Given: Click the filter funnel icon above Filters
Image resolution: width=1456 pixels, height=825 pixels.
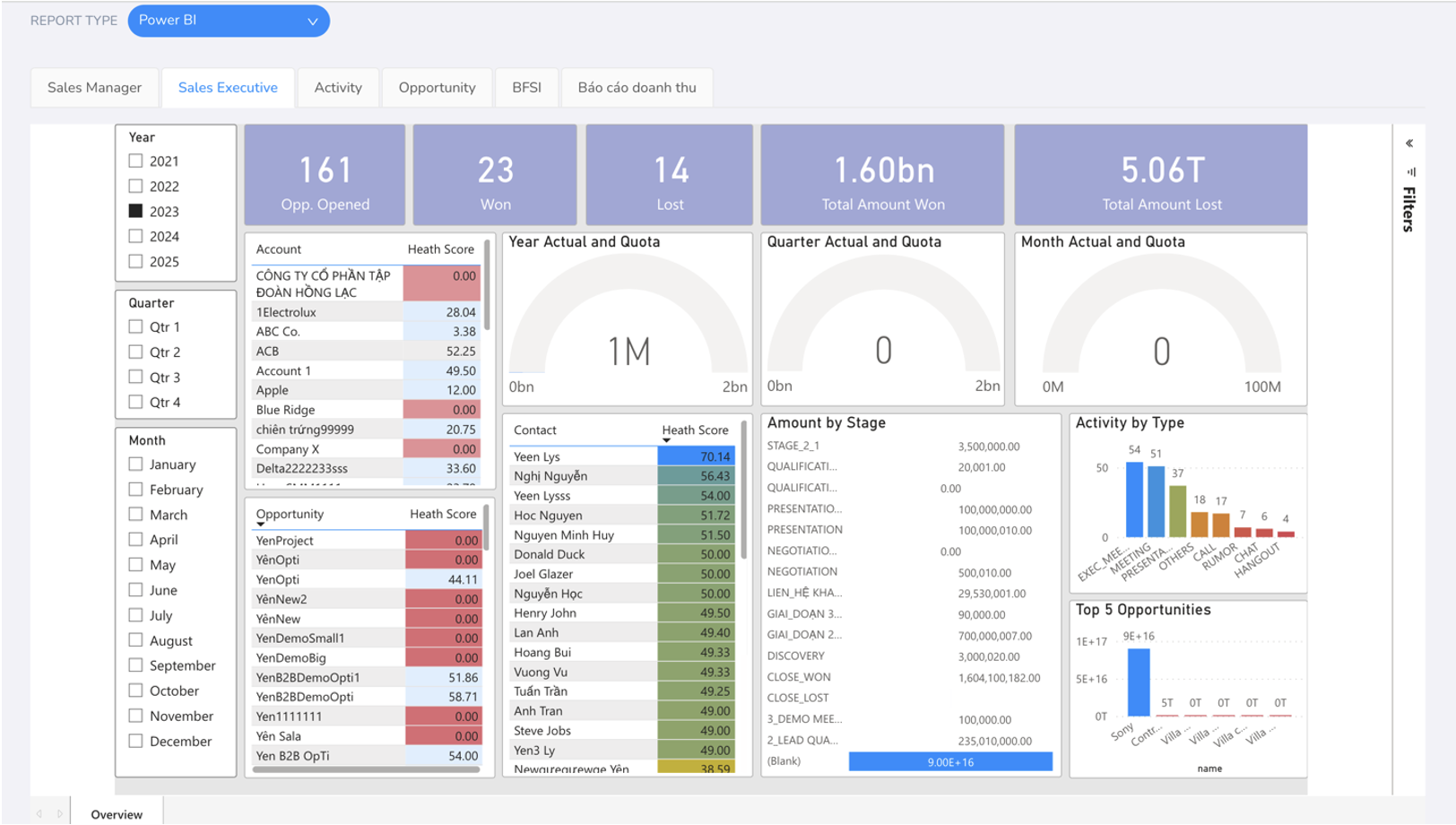Looking at the screenshot, I should coord(1411,171).
